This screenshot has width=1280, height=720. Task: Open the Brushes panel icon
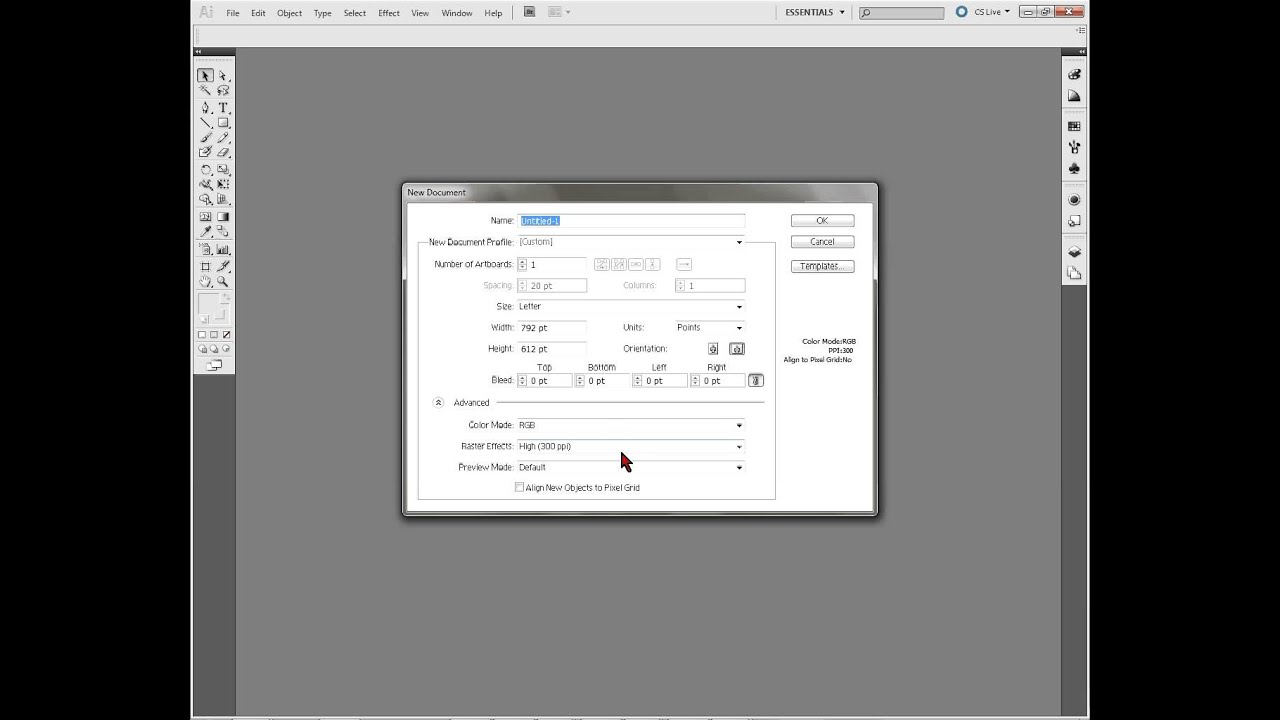tap(1074, 147)
